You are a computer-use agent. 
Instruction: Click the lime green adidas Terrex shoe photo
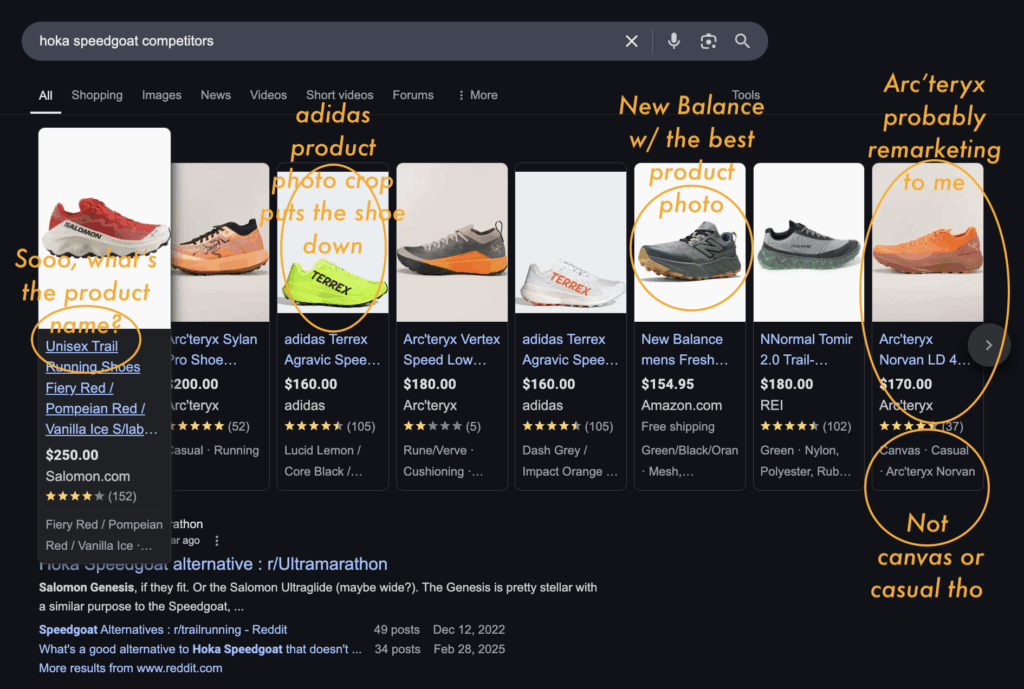[x=333, y=242]
